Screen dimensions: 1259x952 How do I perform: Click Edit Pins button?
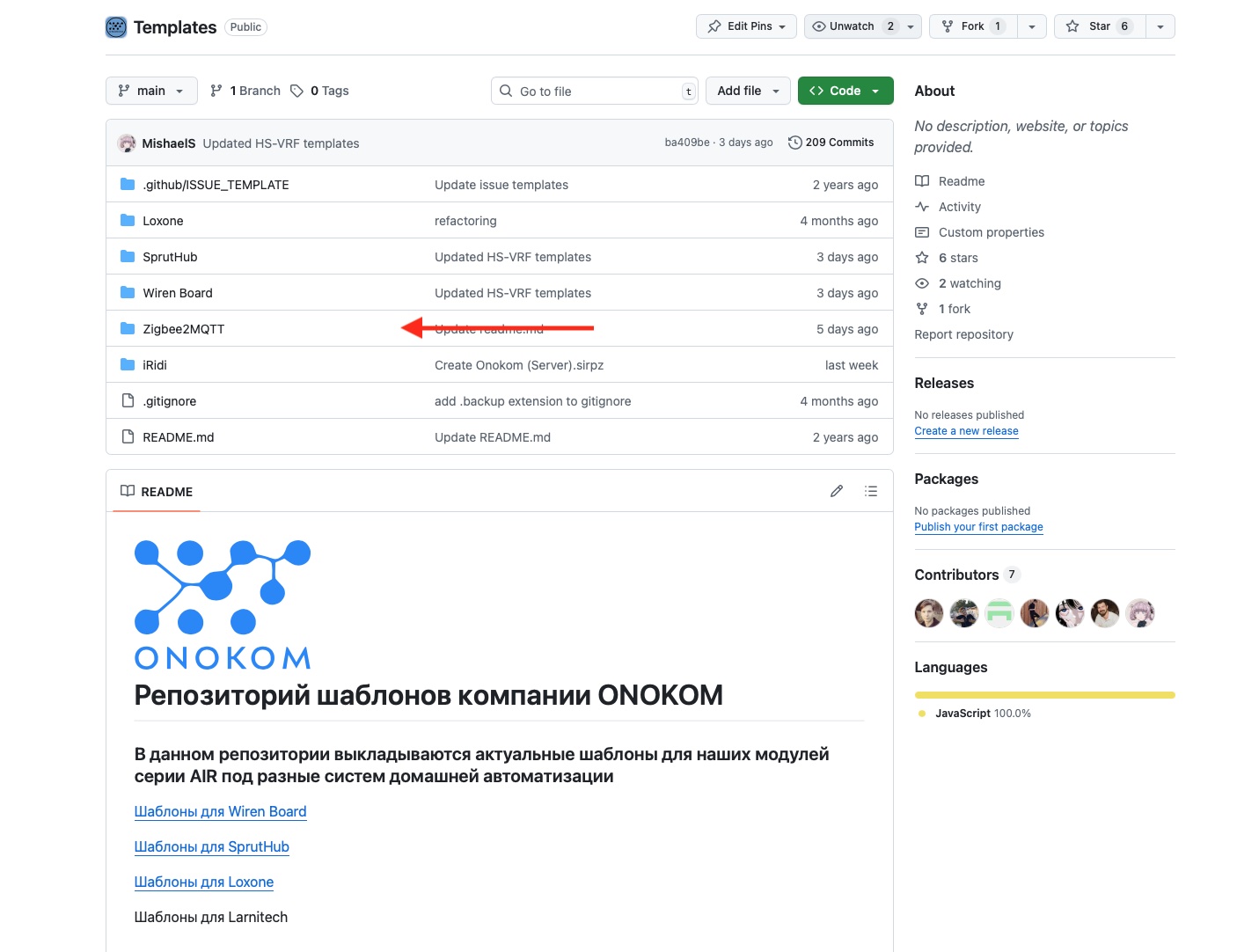(746, 26)
